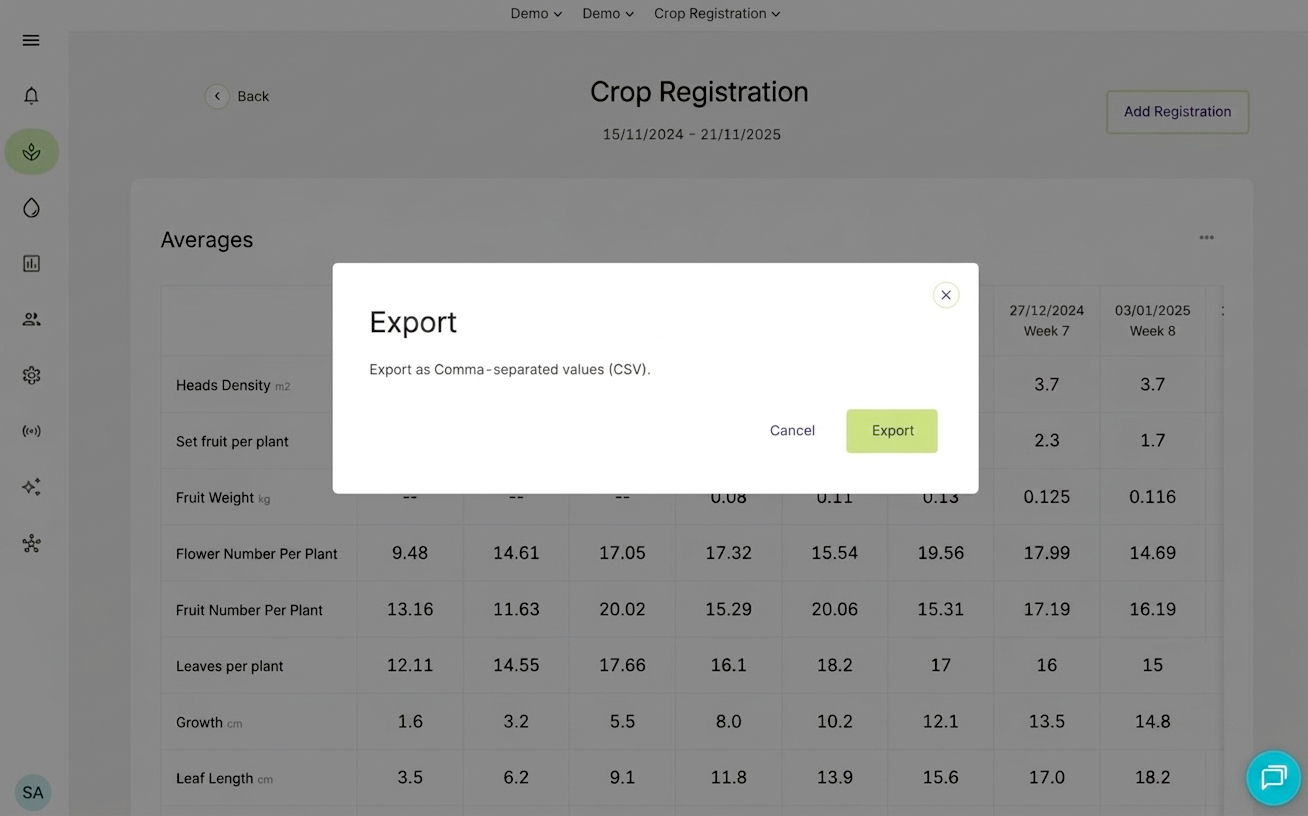Open the bar chart reports icon
This screenshot has height=816, width=1308.
coord(31,264)
